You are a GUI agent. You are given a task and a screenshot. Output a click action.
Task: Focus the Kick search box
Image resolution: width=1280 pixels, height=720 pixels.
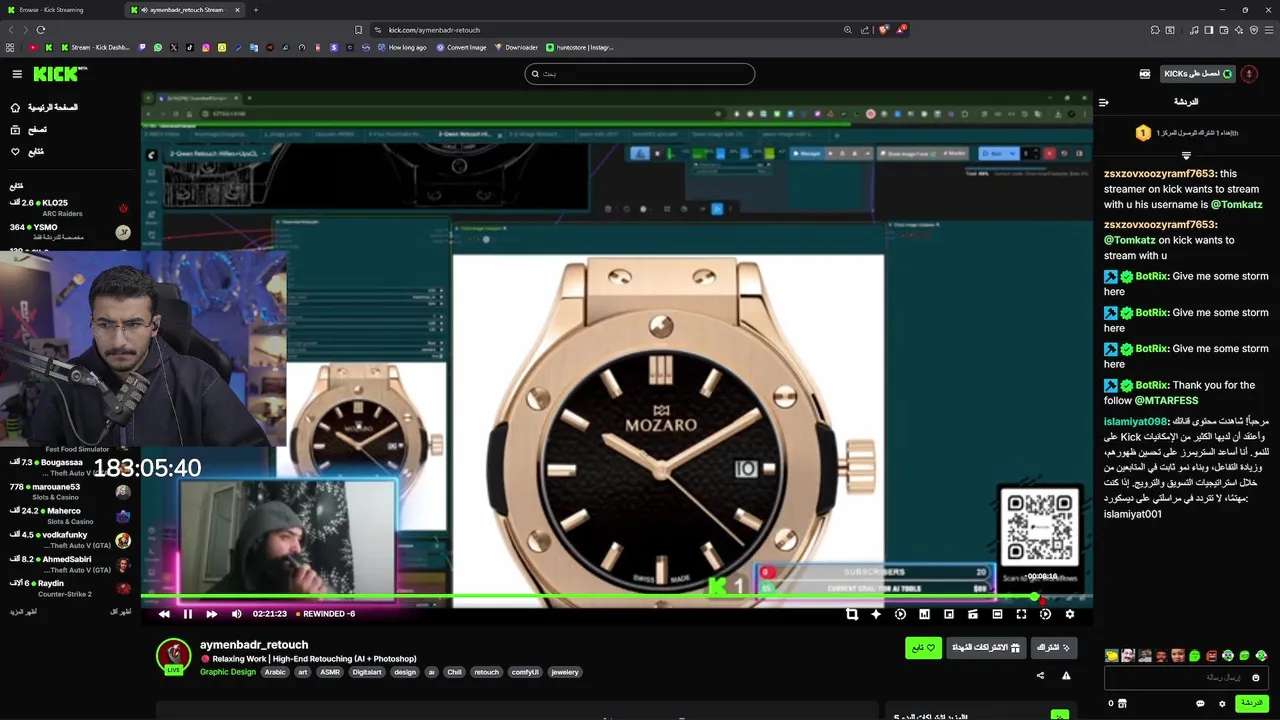[639, 74]
